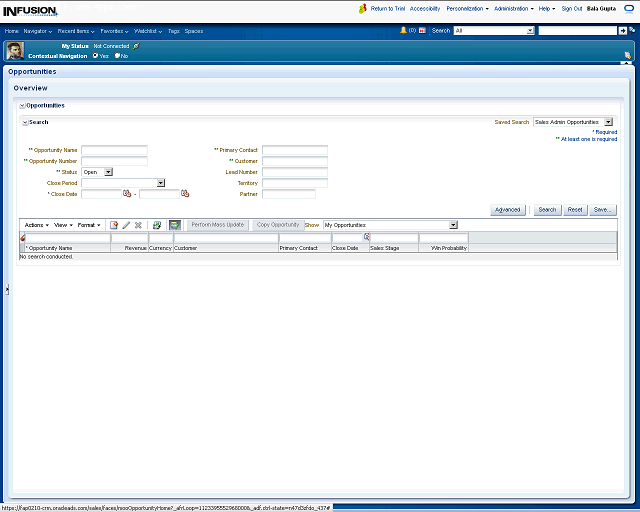This screenshot has height=512, width=640.
Task: Click the global search go arrow icon
Action: click(x=622, y=31)
